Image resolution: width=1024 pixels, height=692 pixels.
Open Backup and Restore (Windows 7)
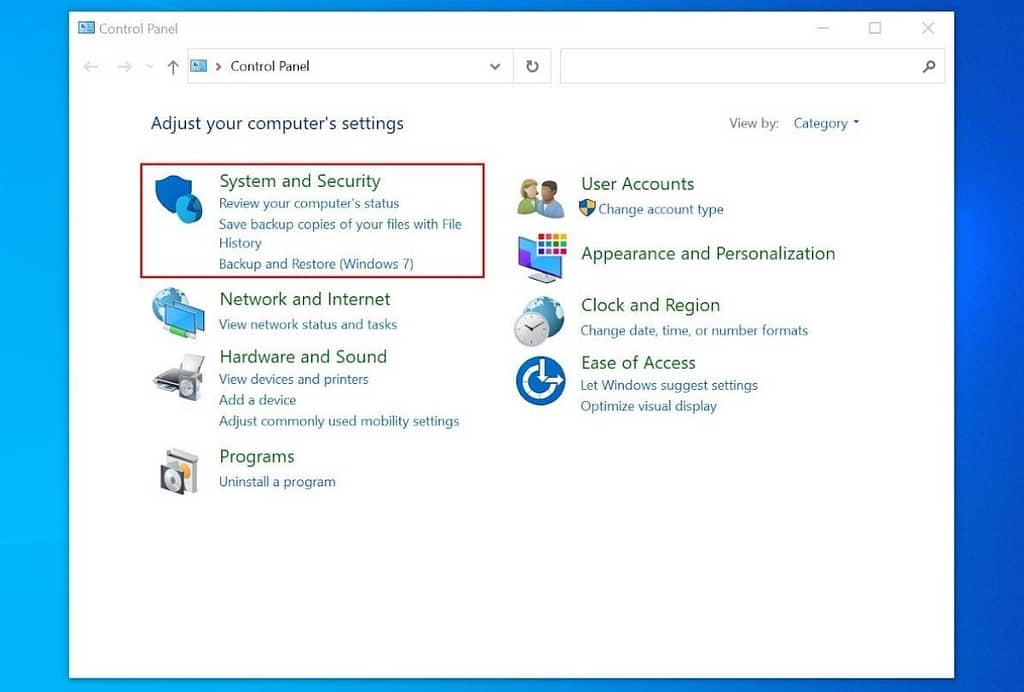316,264
